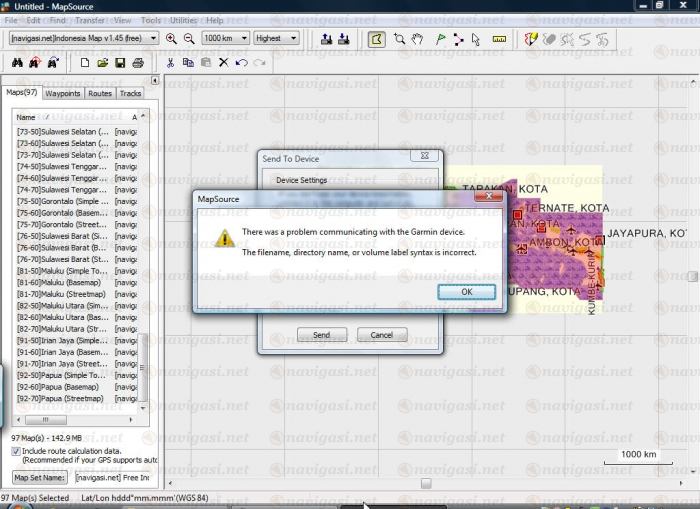Click the Print toolbar icon
Image resolution: width=700 pixels, height=509 pixels.
click(x=138, y=63)
